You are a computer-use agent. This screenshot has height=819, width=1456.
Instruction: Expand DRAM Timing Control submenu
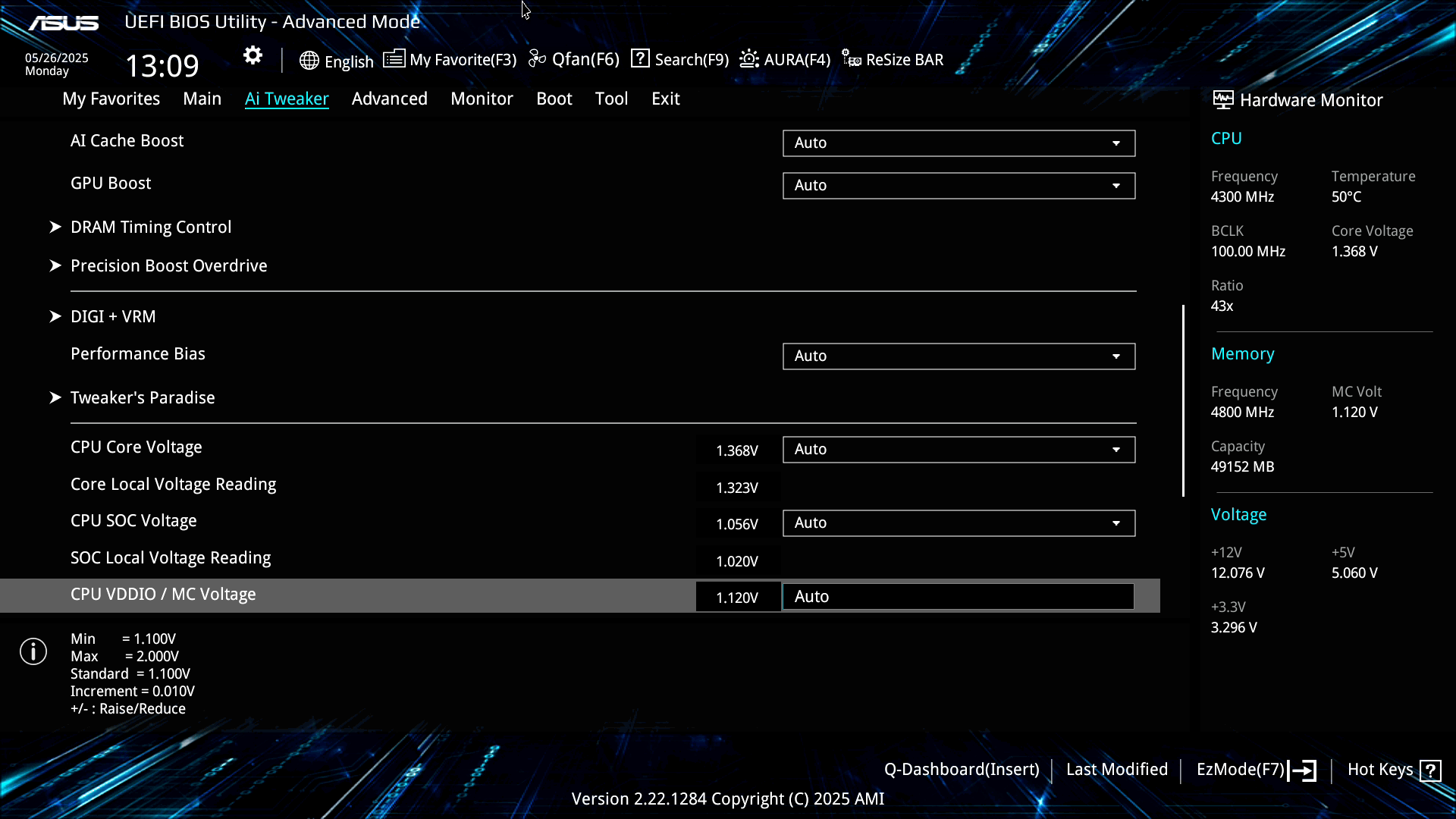coord(151,227)
